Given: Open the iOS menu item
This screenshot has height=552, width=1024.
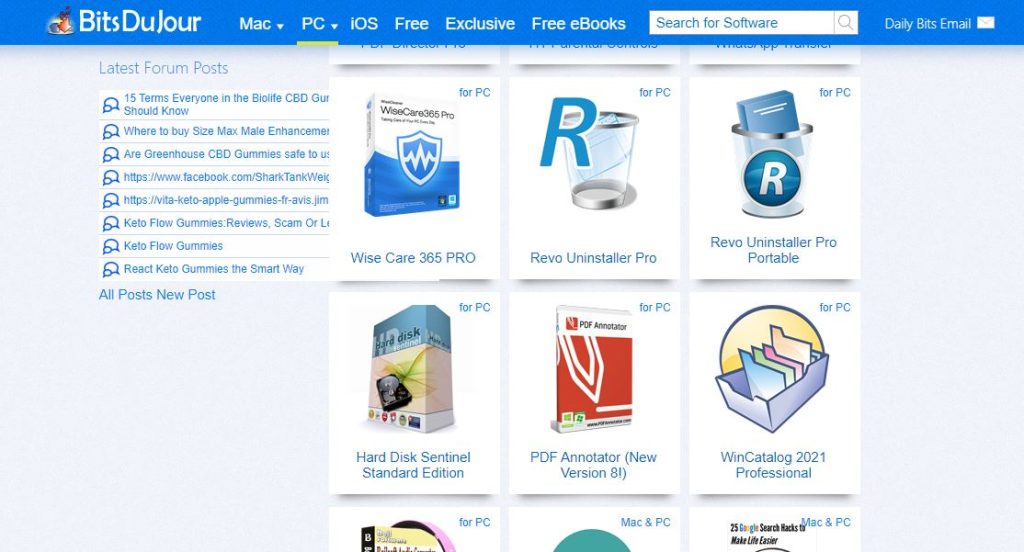Looking at the screenshot, I should [364, 24].
